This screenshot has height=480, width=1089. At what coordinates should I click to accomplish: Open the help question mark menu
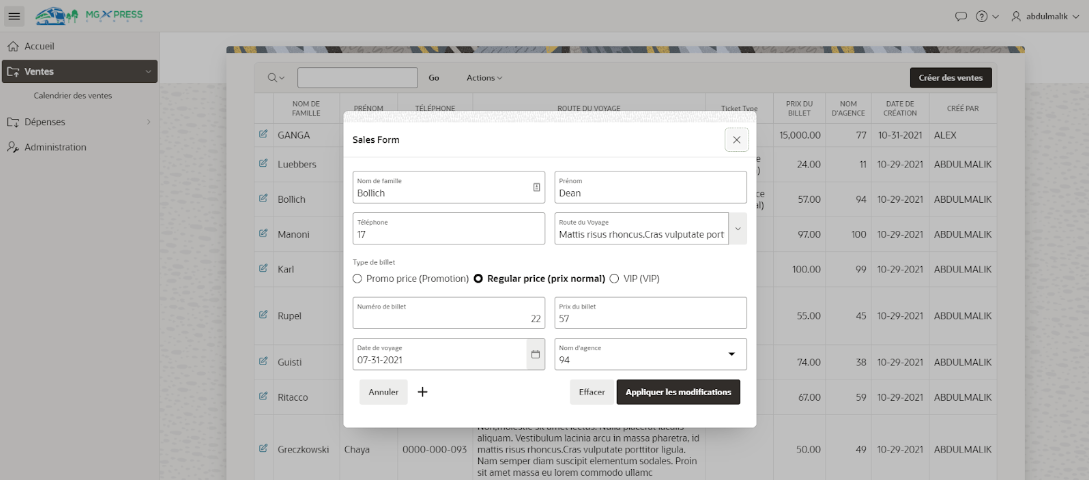987,16
